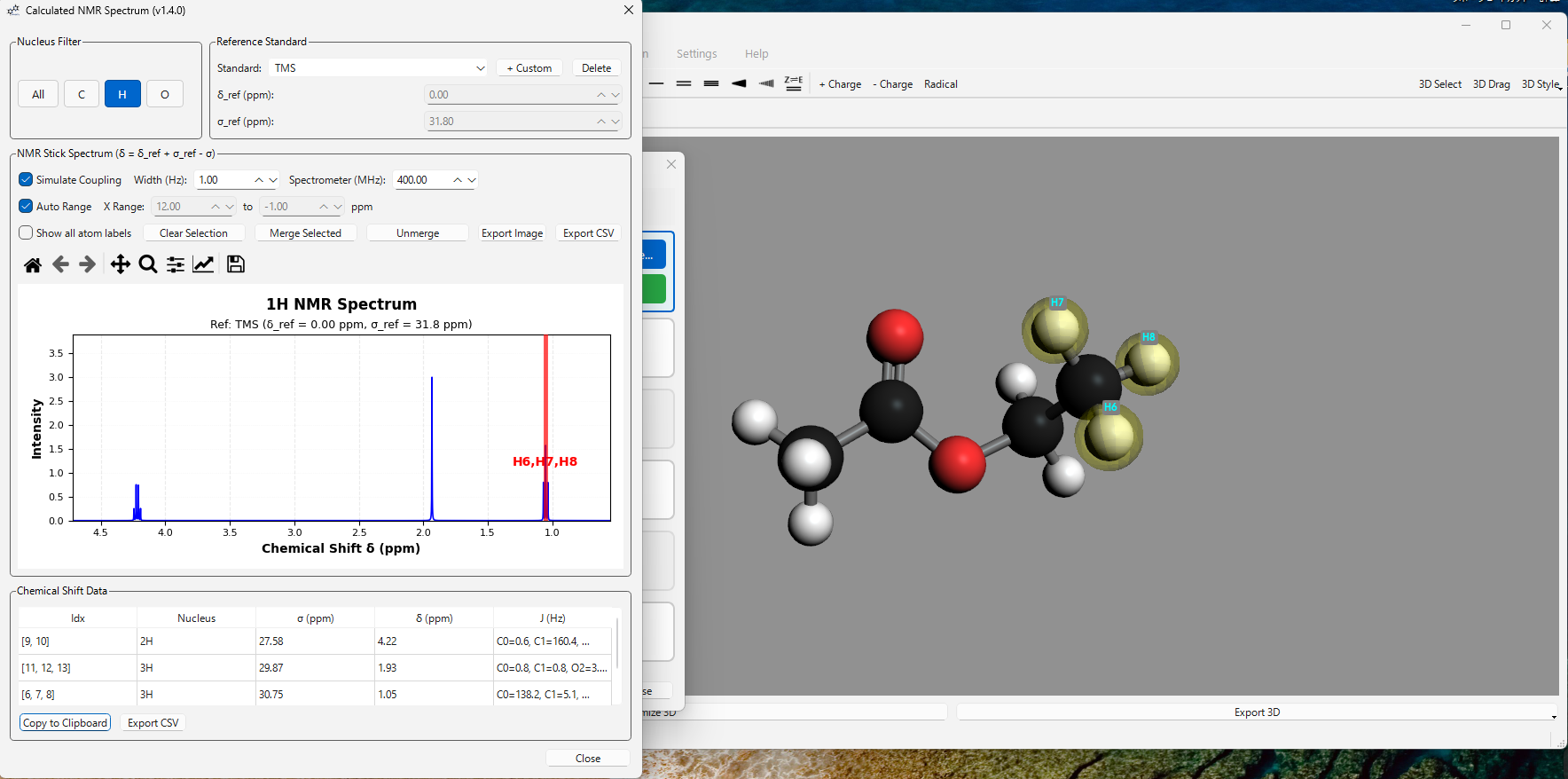Click Export CSV beside Export Image

(588, 233)
